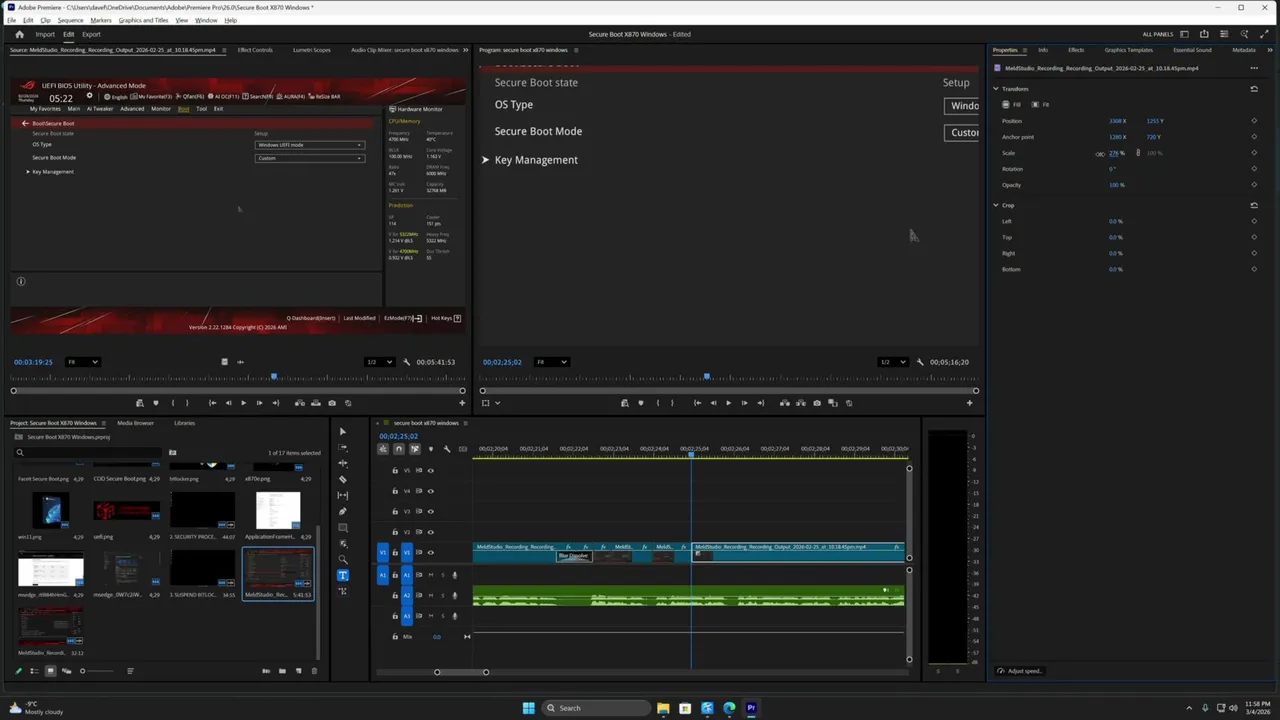The image size is (1280, 720).
Task: Toggle V5 track output eye
Action: coord(431,470)
